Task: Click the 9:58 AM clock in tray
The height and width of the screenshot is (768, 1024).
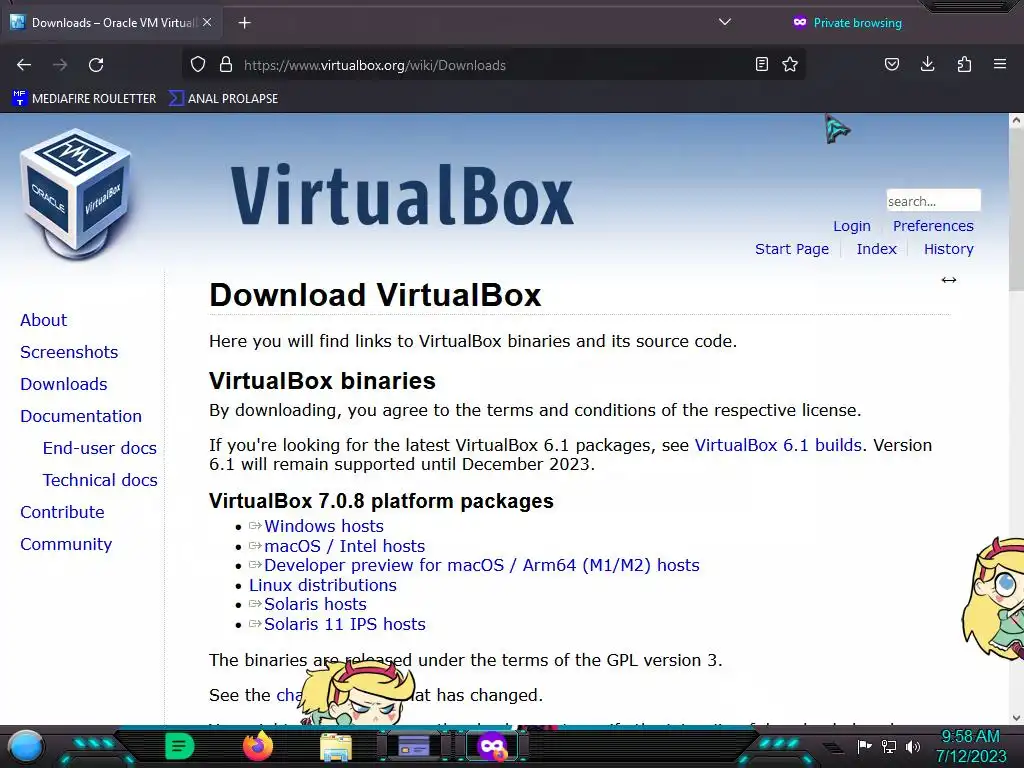Action: [x=970, y=737]
